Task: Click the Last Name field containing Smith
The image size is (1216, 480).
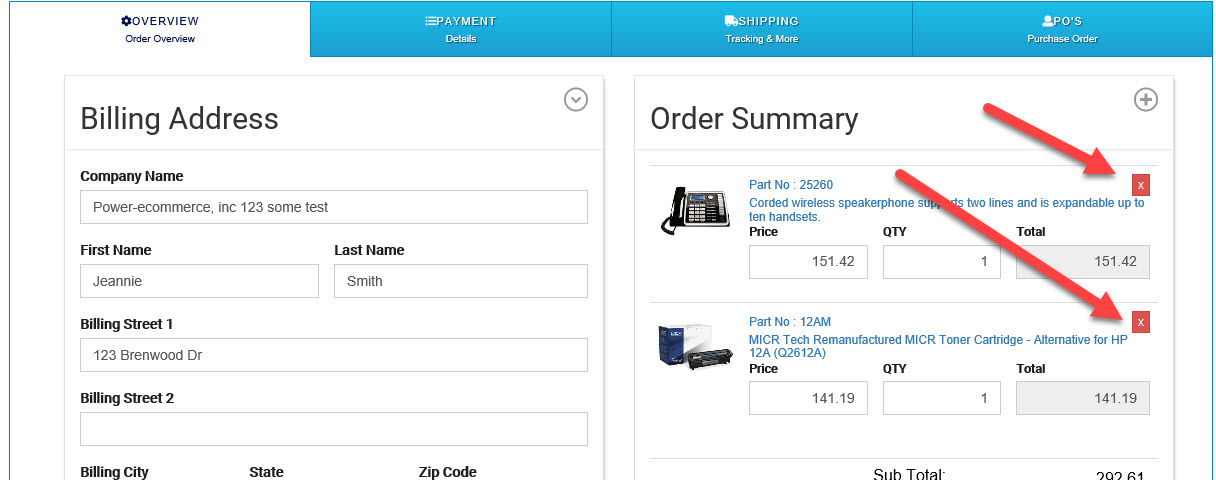Action: point(460,281)
